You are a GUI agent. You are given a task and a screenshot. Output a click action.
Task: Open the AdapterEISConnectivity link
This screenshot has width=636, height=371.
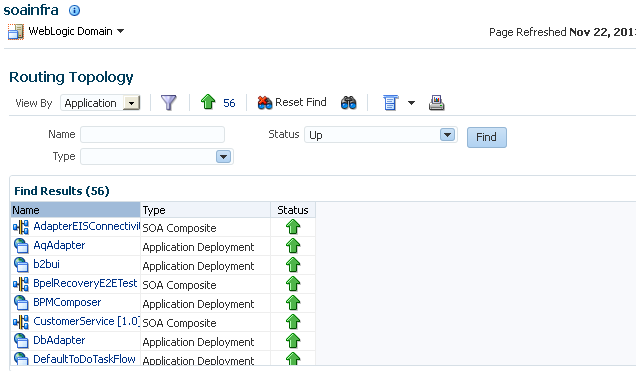[x=87, y=226]
